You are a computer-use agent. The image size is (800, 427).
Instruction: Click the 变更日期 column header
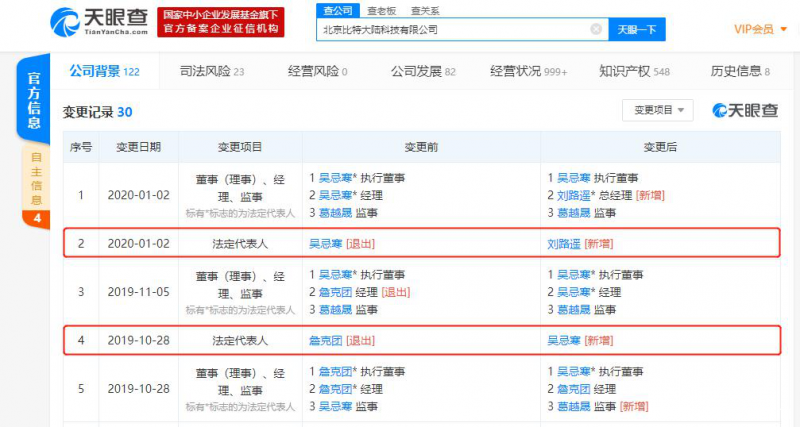138,147
